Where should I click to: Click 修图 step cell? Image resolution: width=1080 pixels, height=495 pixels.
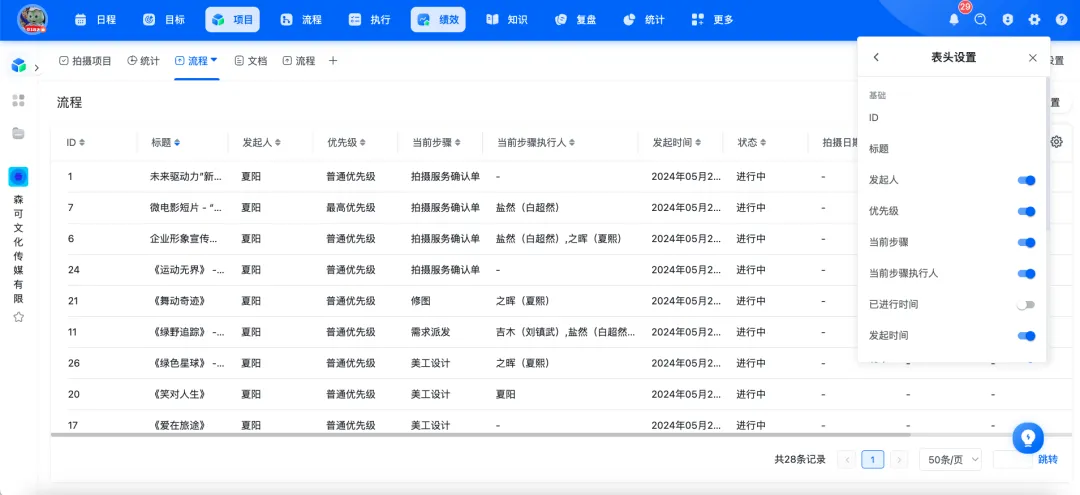point(420,301)
